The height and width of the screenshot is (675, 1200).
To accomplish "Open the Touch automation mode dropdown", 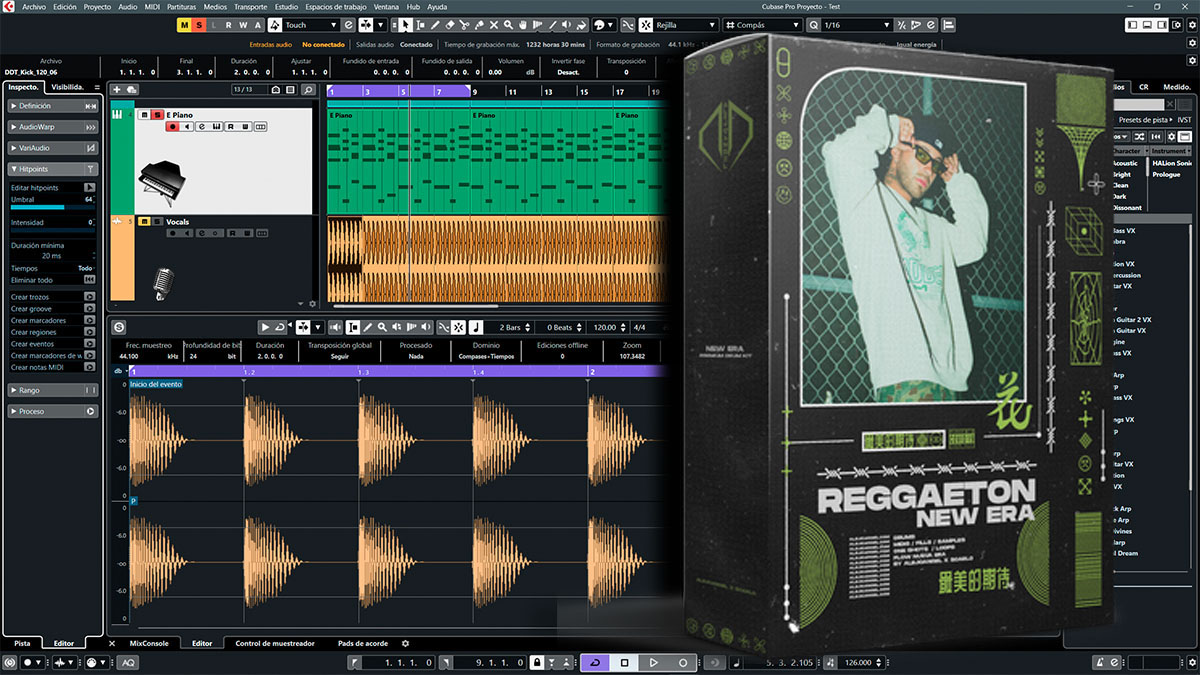I will pyautogui.click(x=311, y=25).
